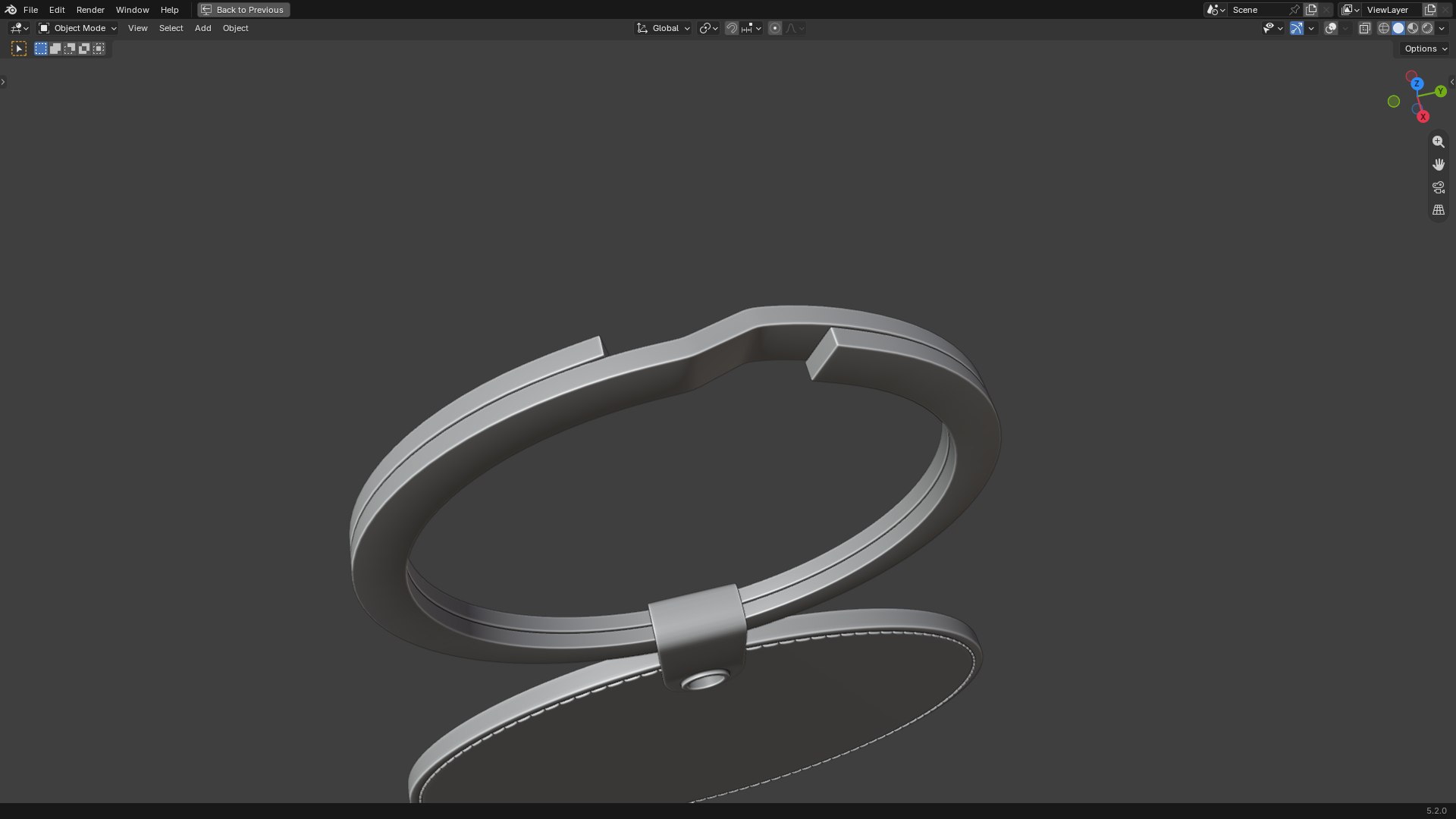This screenshot has height=819, width=1456.
Task: Click the ViewLayer name field
Action: coord(1392,10)
